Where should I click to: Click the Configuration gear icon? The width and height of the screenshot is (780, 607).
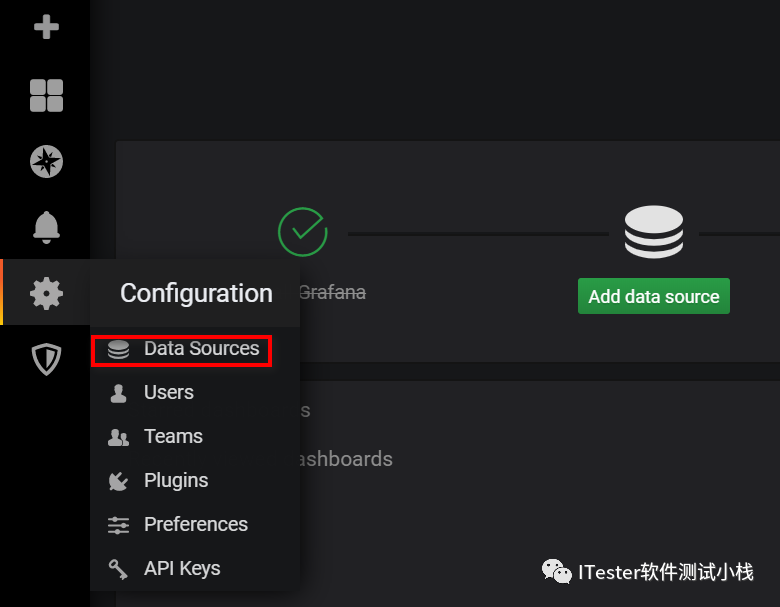click(x=46, y=293)
